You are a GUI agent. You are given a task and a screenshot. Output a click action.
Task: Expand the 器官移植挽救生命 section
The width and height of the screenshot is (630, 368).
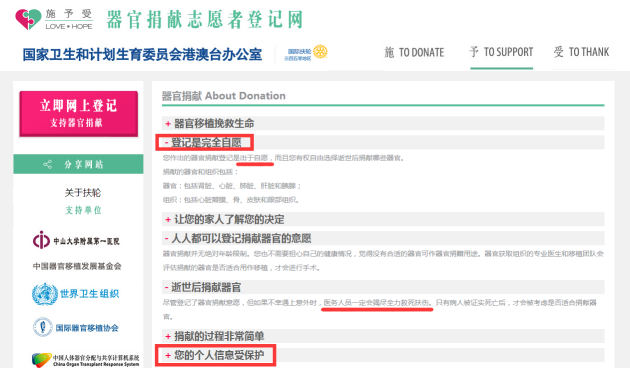(383, 123)
